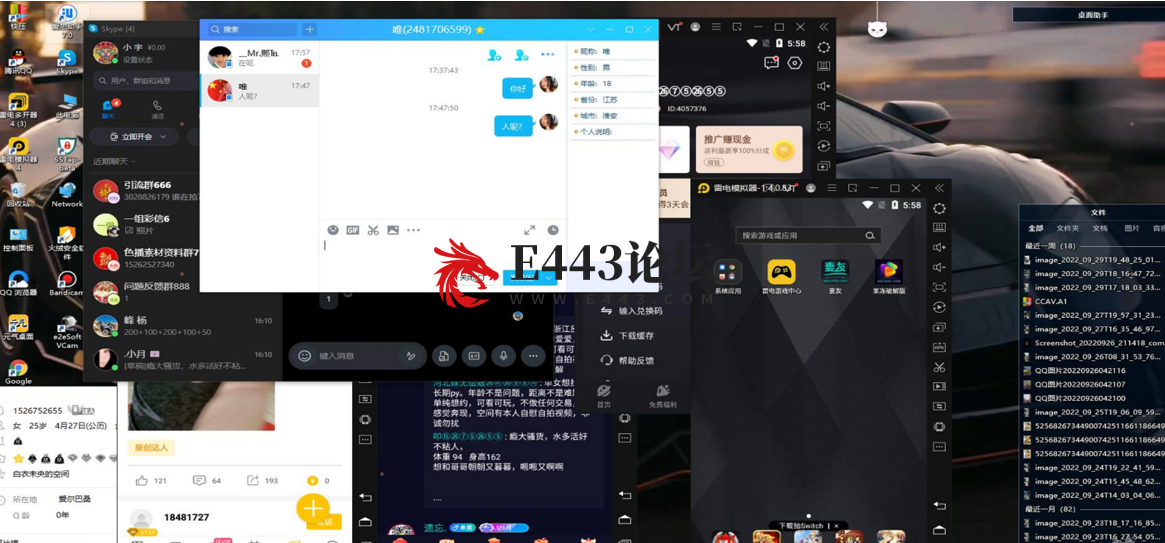Click the 领钱 button on 推广赚现金 card
Image resolution: width=1165 pixels, height=543 pixels.
pyautogui.click(x=714, y=162)
